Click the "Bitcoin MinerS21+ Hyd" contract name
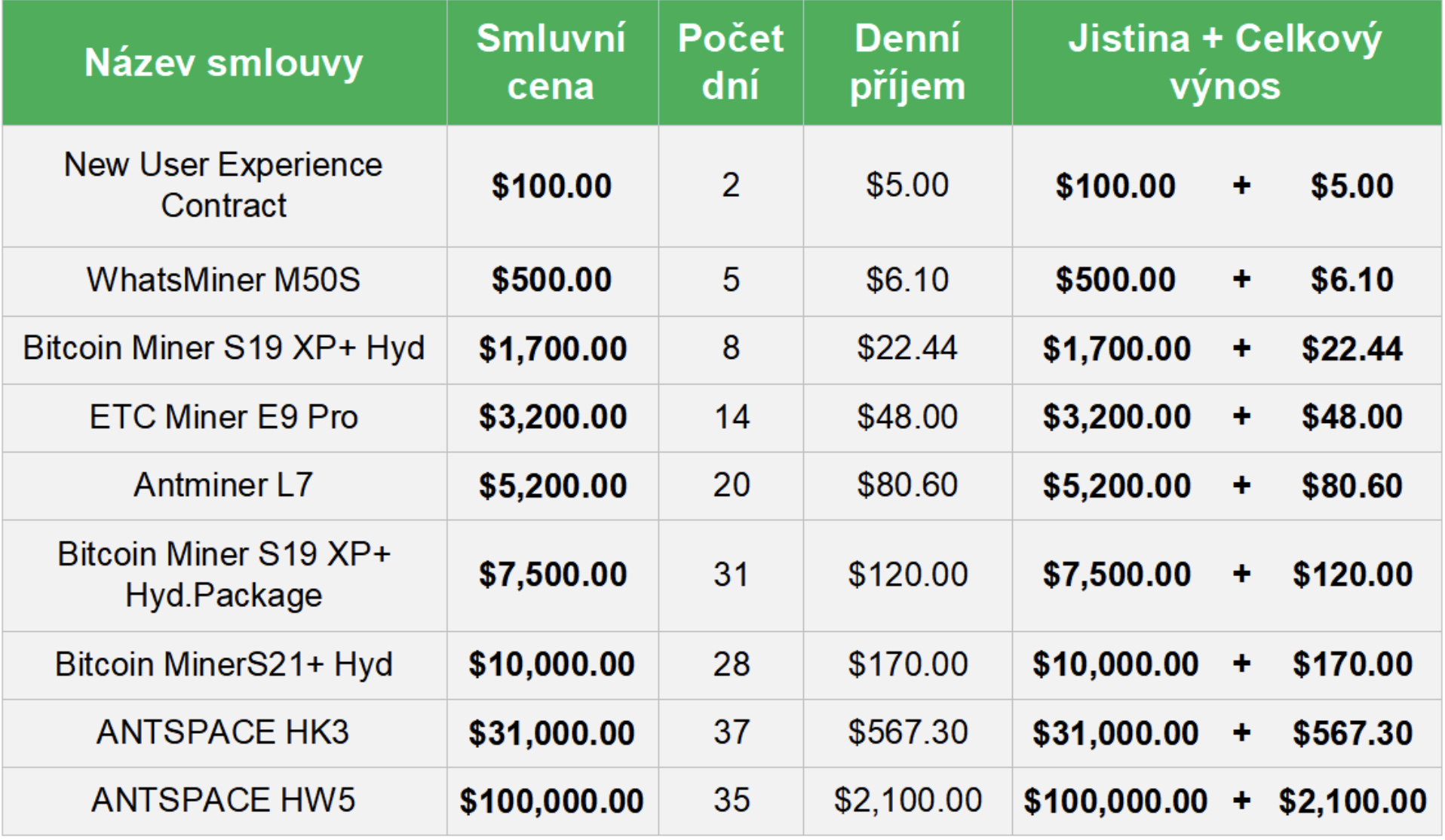 click(x=223, y=664)
